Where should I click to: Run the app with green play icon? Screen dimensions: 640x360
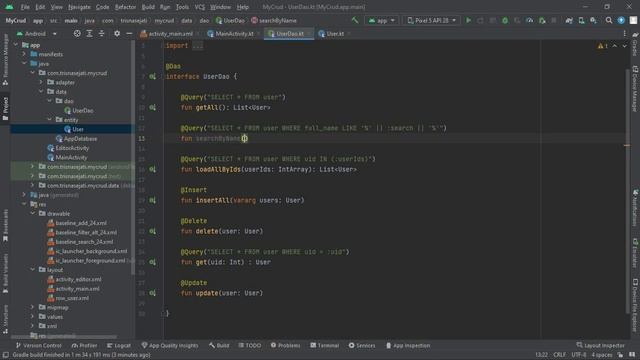pos(469,20)
